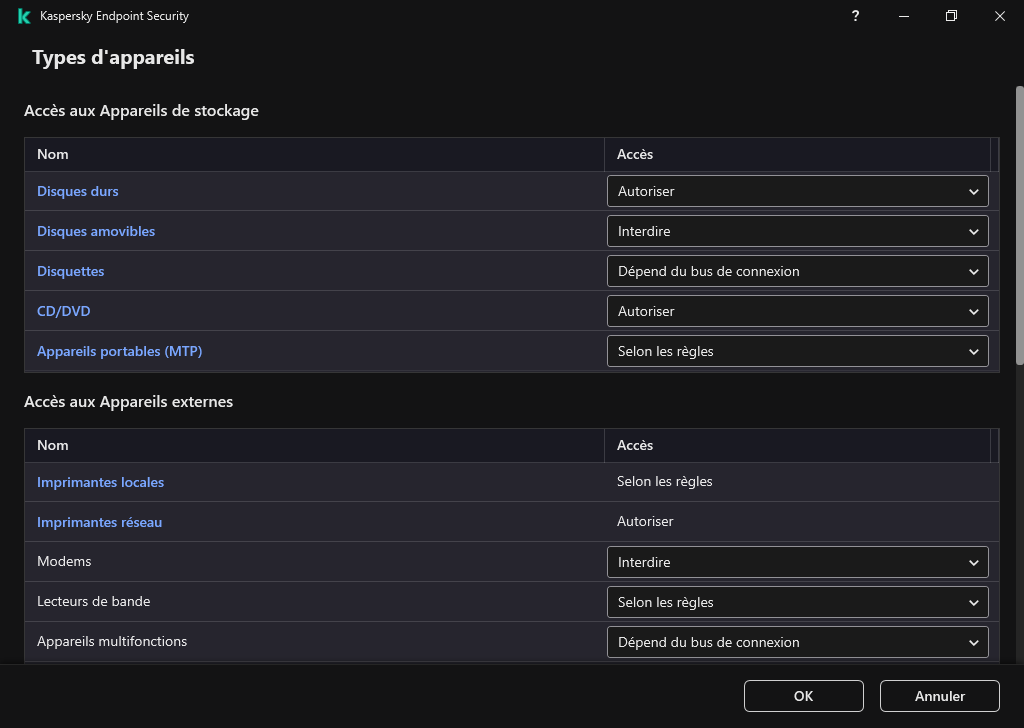Image resolution: width=1024 pixels, height=728 pixels.
Task: Open Appareils portables (MTP) link
Action: [120, 351]
